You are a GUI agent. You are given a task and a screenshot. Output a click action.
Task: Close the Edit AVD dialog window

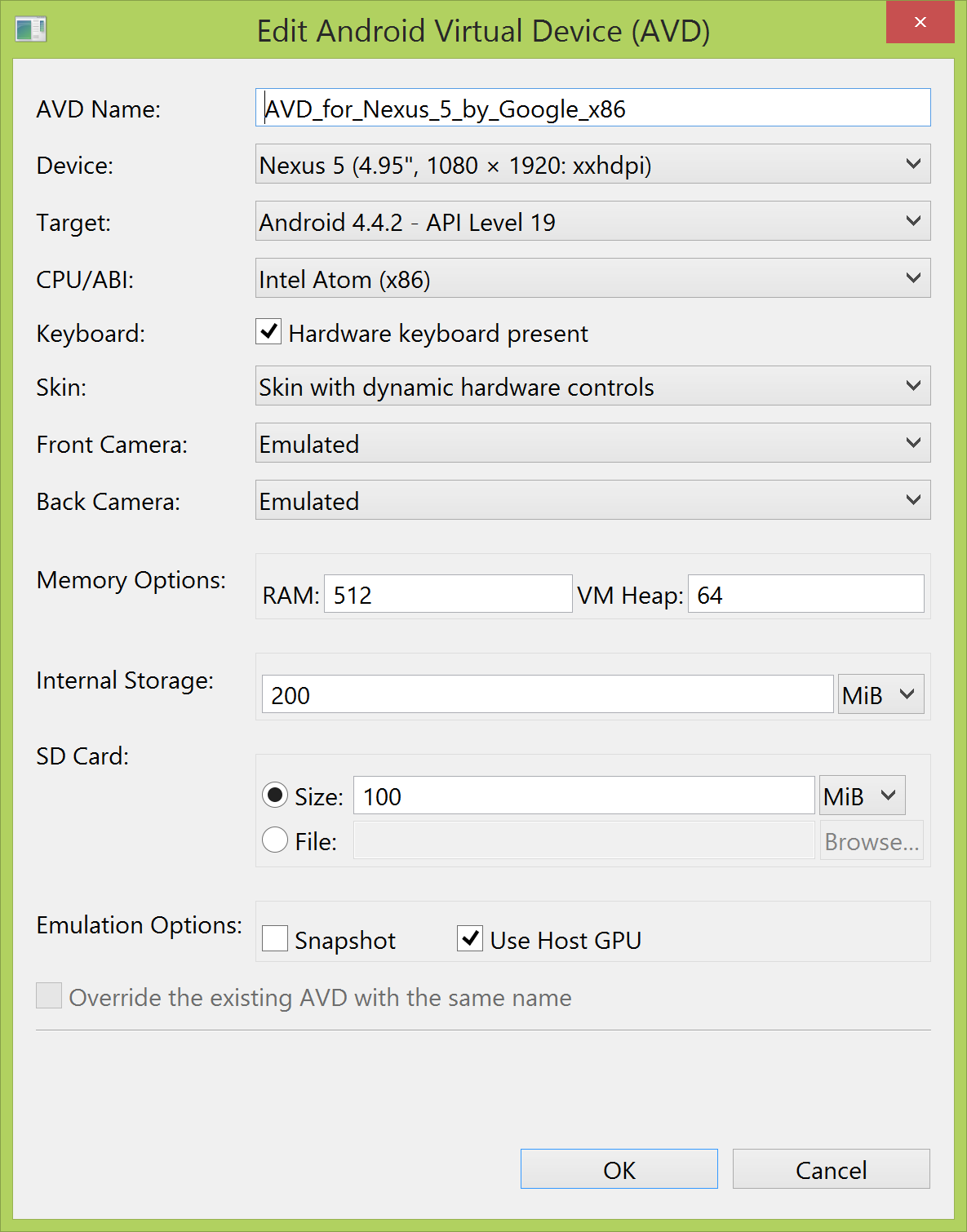point(920,23)
